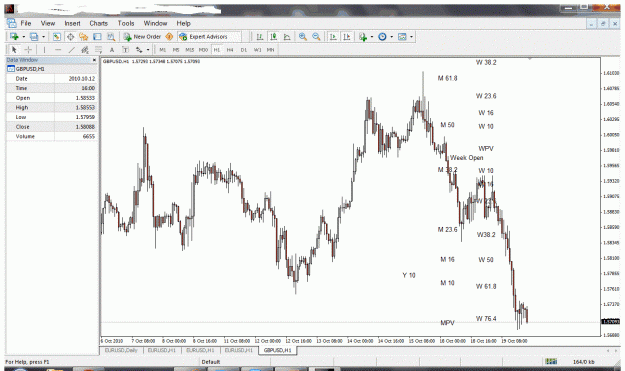Open the Insert menu
The height and width of the screenshot is (371, 625).
point(73,23)
